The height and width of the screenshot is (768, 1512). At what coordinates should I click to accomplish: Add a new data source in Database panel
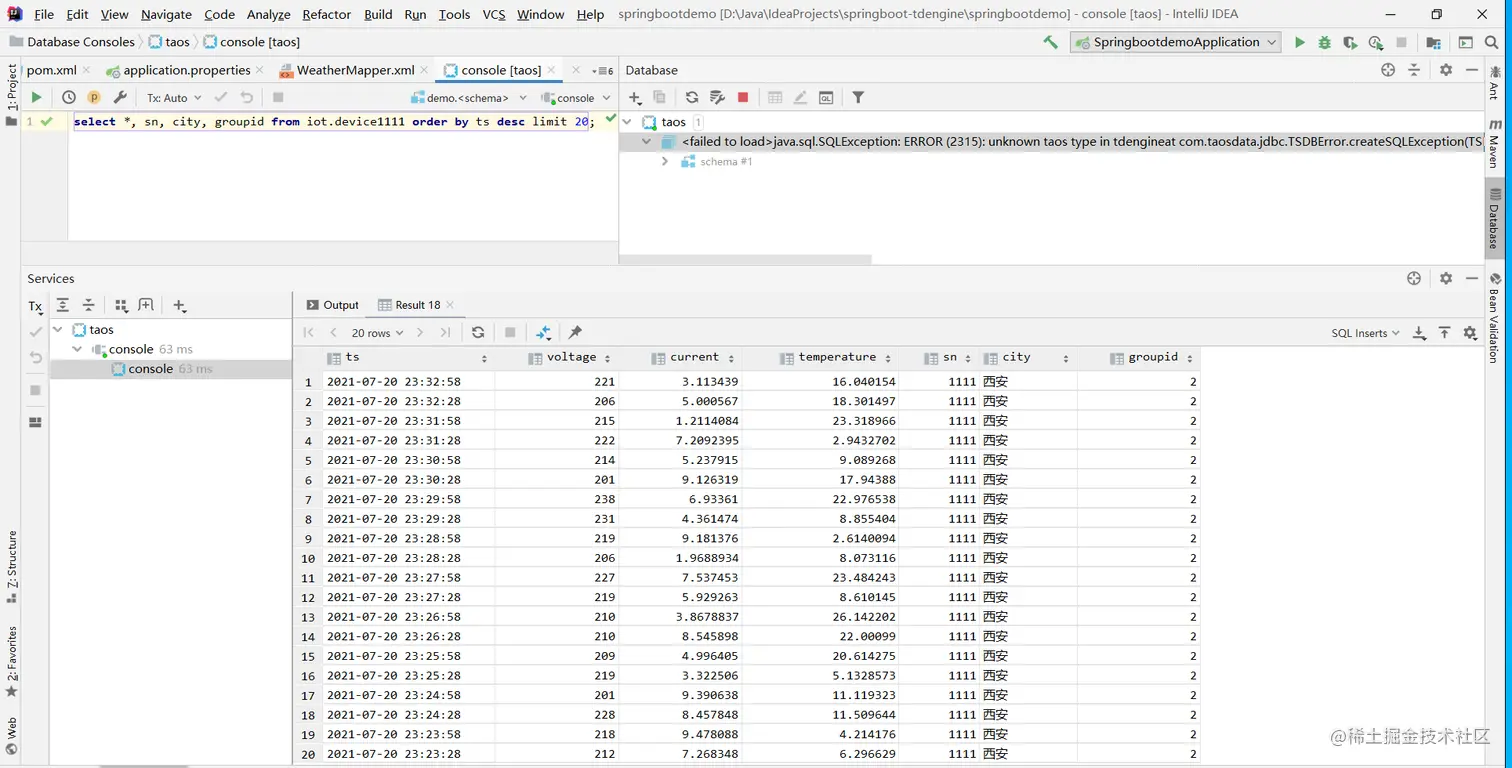click(634, 97)
